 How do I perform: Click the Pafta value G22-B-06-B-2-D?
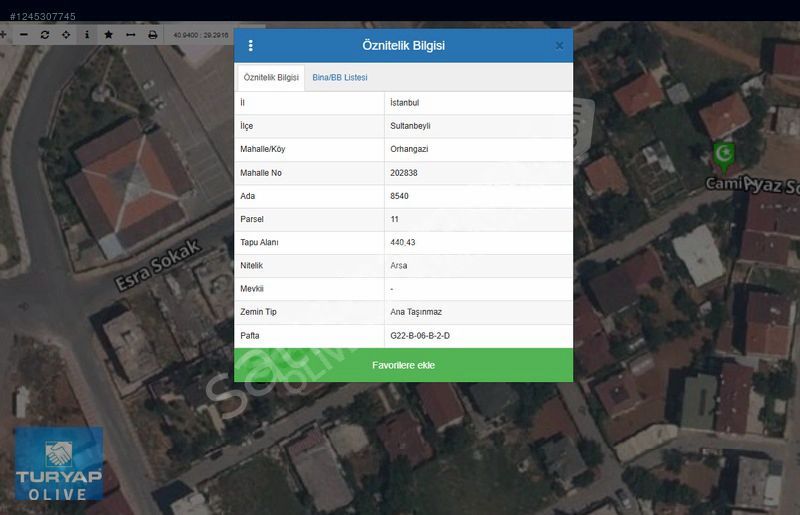point(420,336)
